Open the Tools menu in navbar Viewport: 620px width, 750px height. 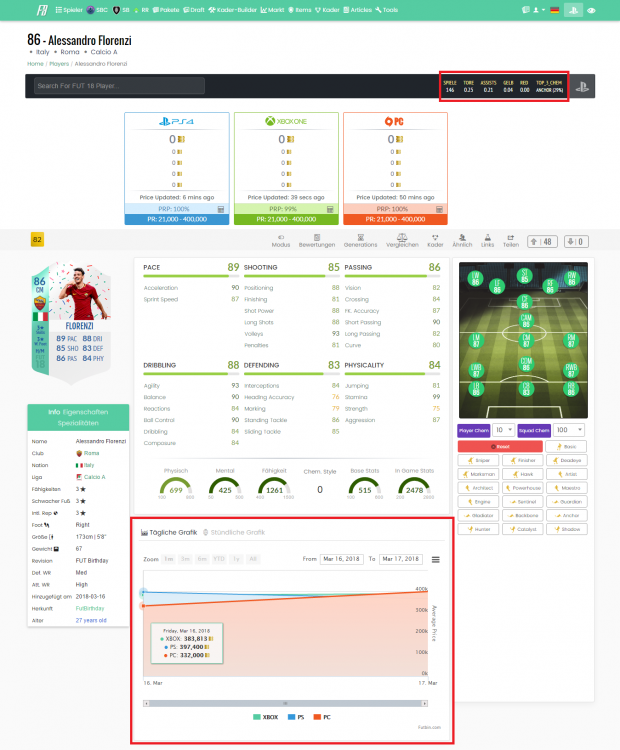click(x=387, y=10)
